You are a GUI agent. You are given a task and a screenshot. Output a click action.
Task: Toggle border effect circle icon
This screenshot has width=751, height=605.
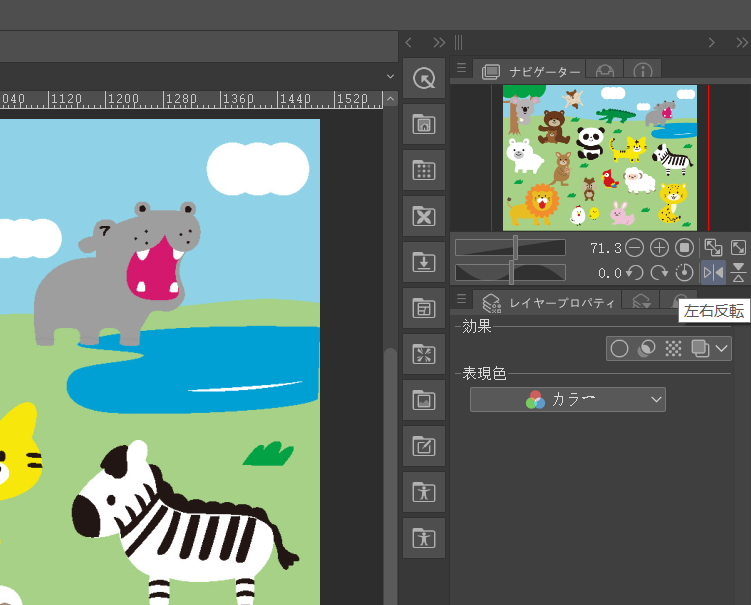click(x=620, y=349)
